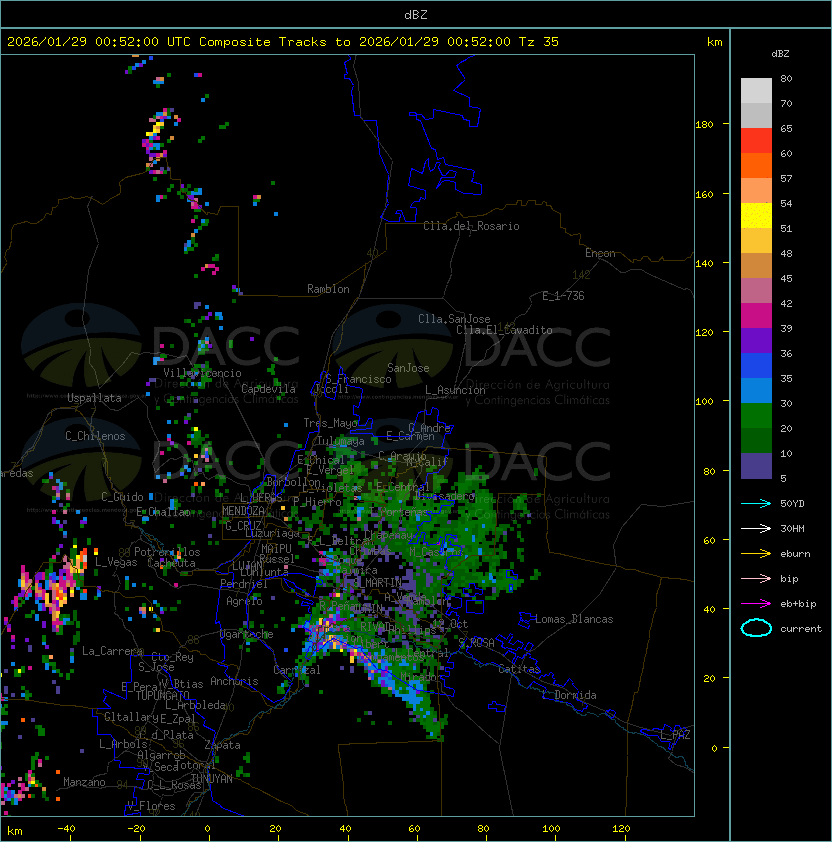Pick the green swatch below 30 dBZ
The width and height of the screenshot is (832, 842).
756,416
